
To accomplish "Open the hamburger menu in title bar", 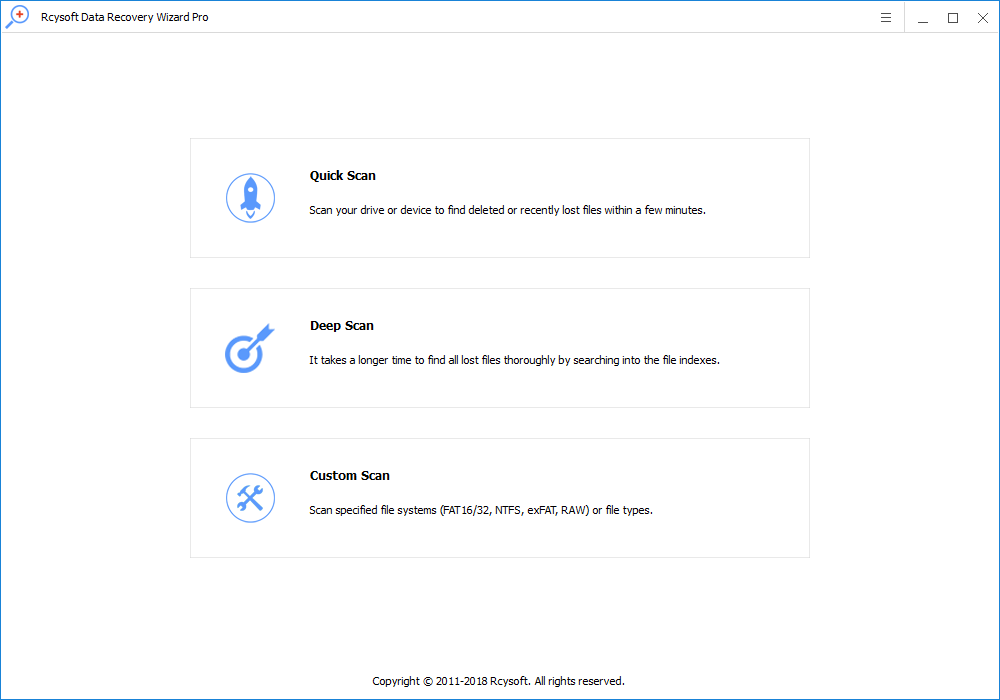I will click(x=886, y=18).
